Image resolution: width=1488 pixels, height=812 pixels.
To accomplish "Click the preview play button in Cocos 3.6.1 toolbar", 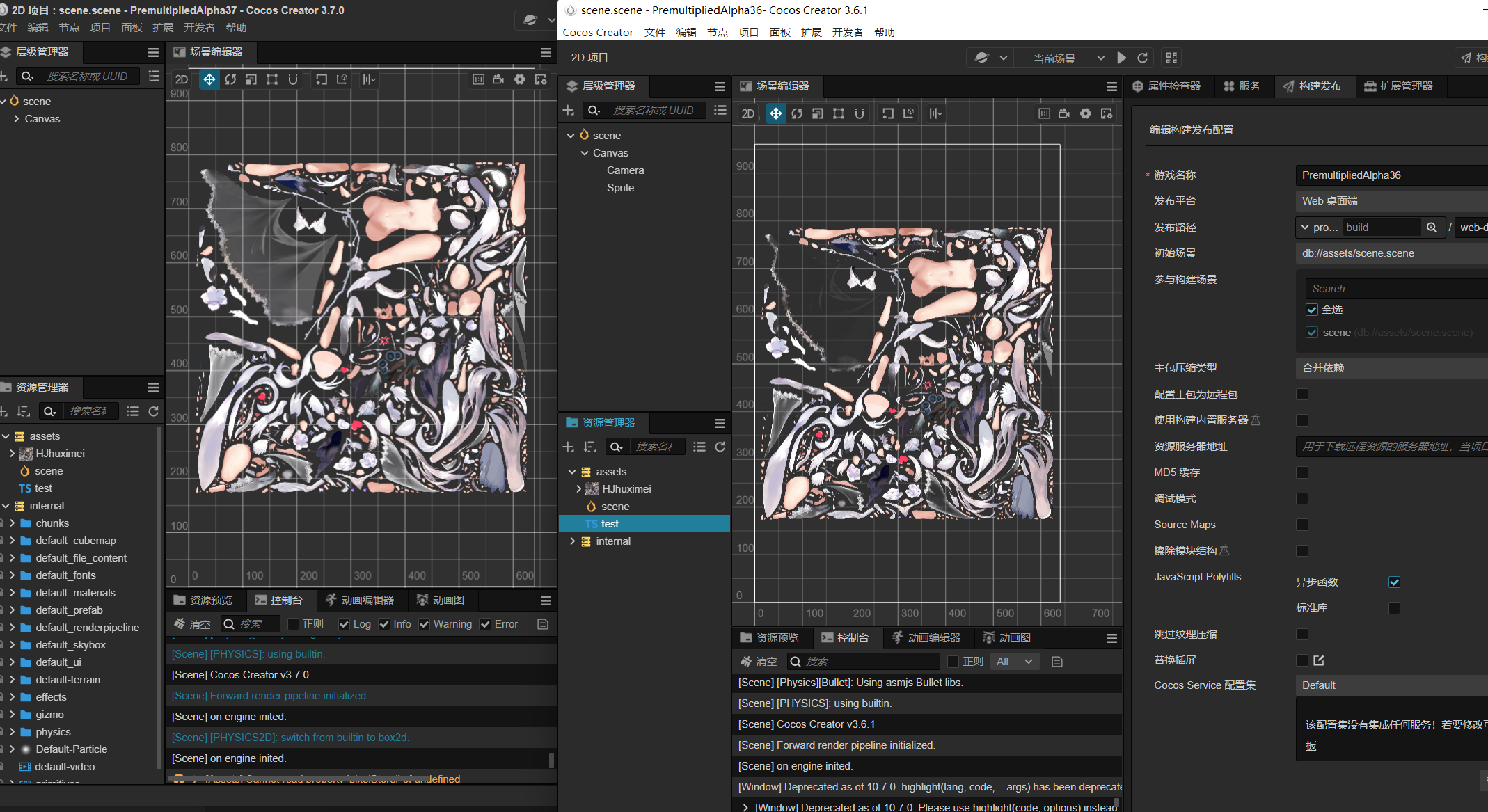I will [1121, 58].
